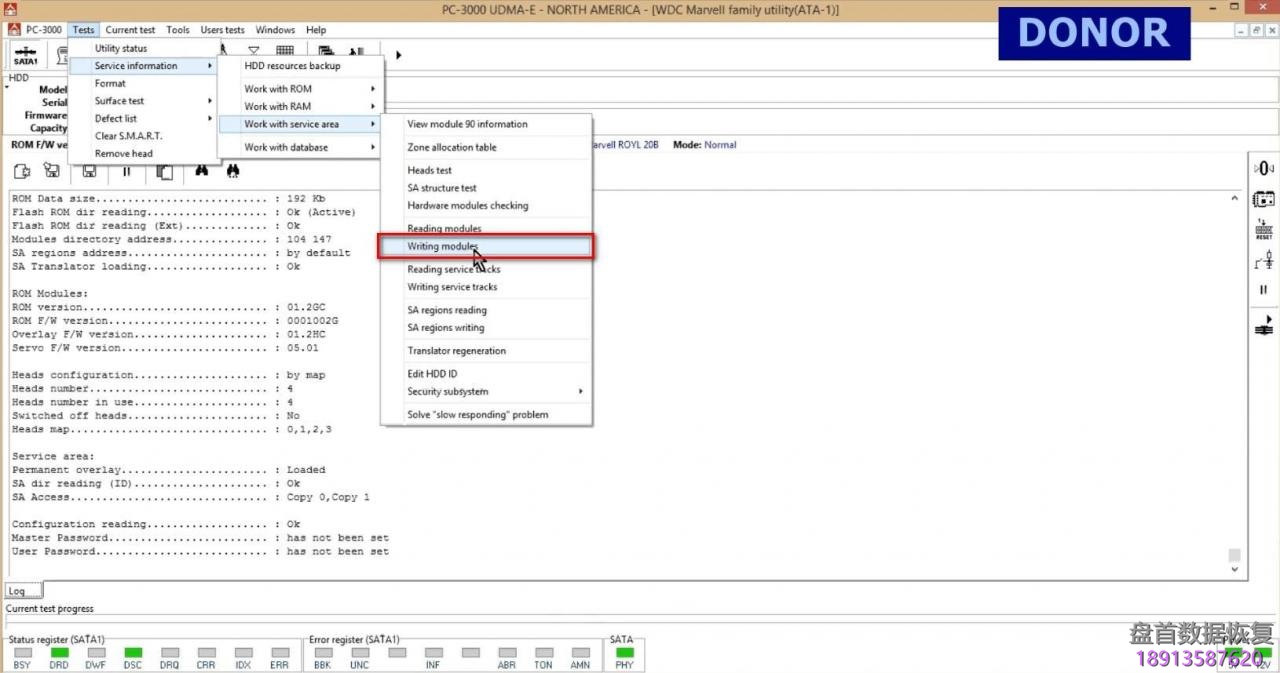Click the DRD status register indicator
This screenshot has width=1280, height=673.
pyautogui.click(x=59, y=653)
